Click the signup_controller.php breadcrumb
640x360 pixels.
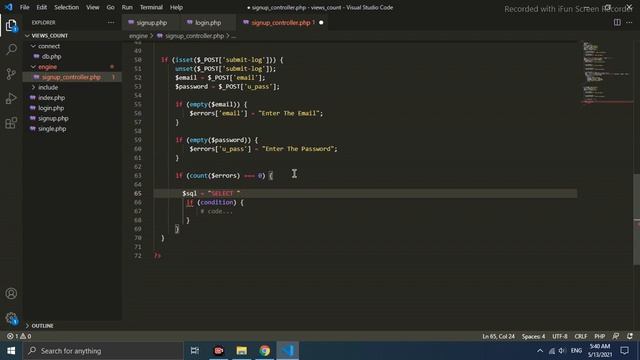click(194, 36)
